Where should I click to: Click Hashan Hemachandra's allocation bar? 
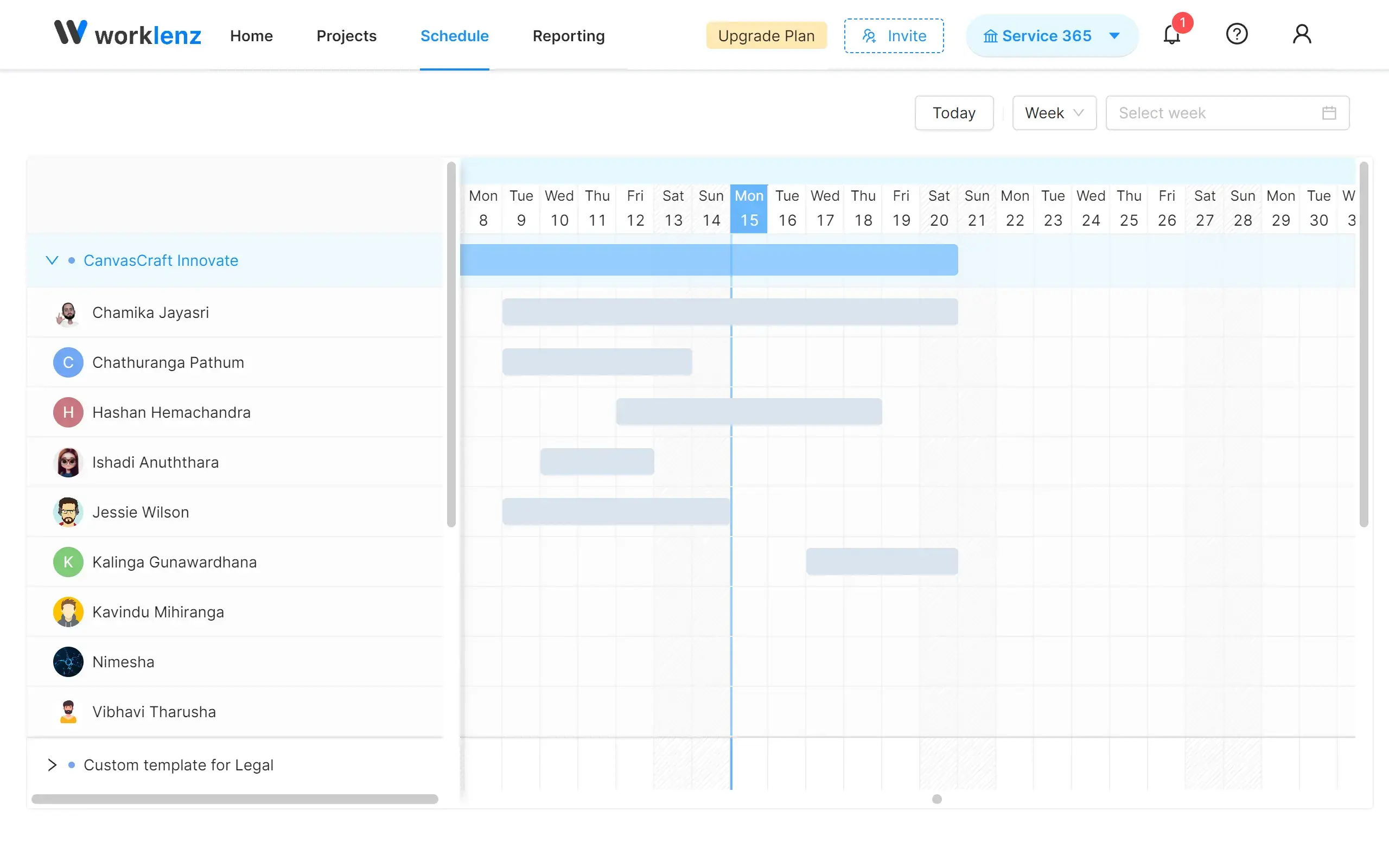pos(748,412)
